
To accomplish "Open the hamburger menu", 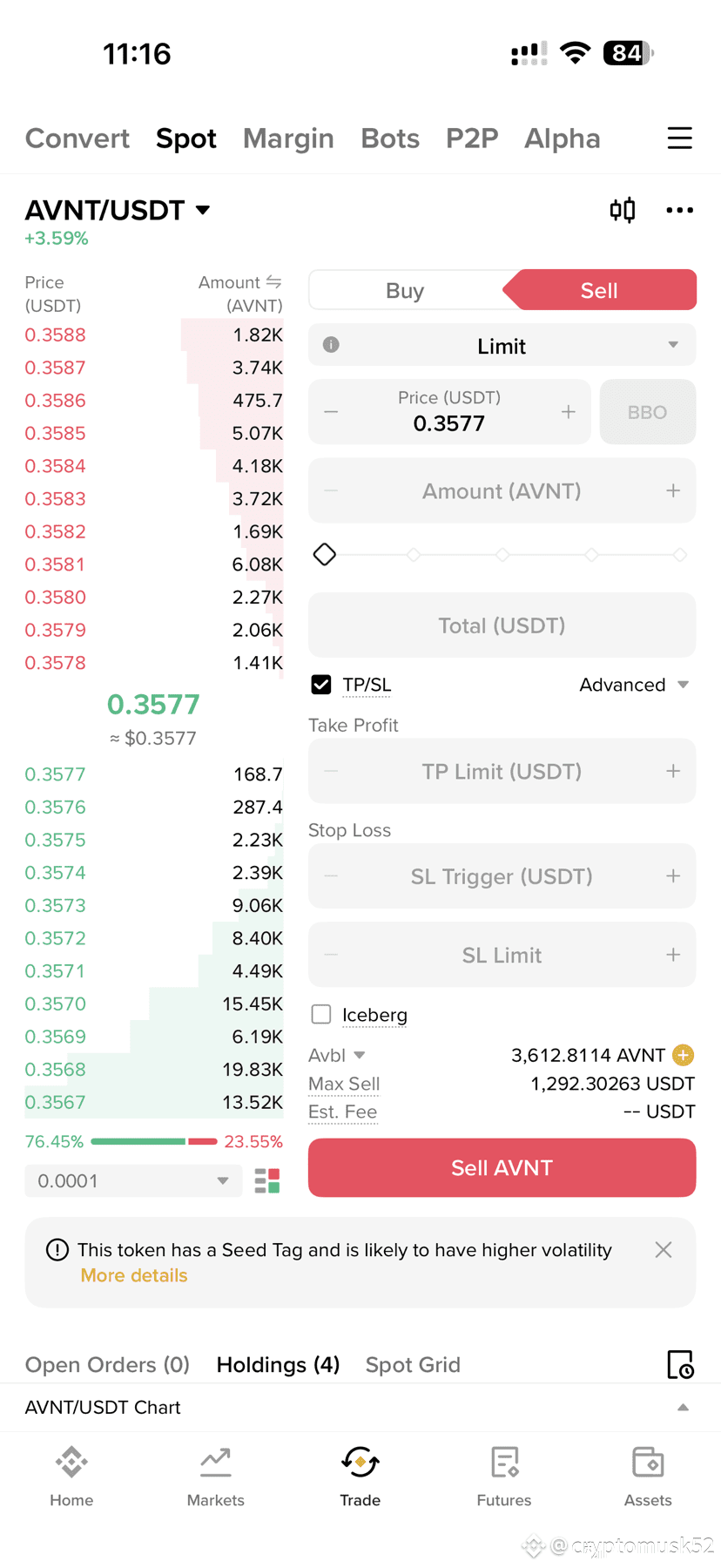I will 679,139.
